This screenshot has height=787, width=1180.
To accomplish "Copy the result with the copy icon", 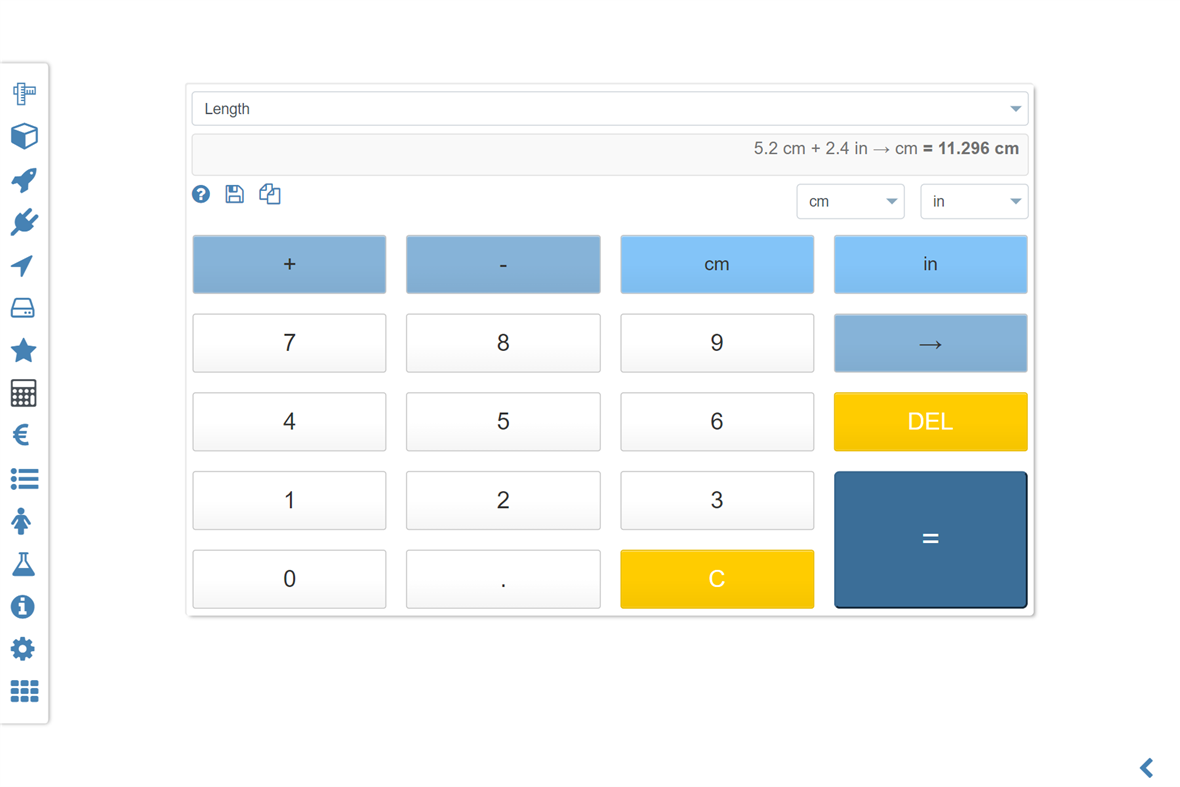I will pos(270,194).
